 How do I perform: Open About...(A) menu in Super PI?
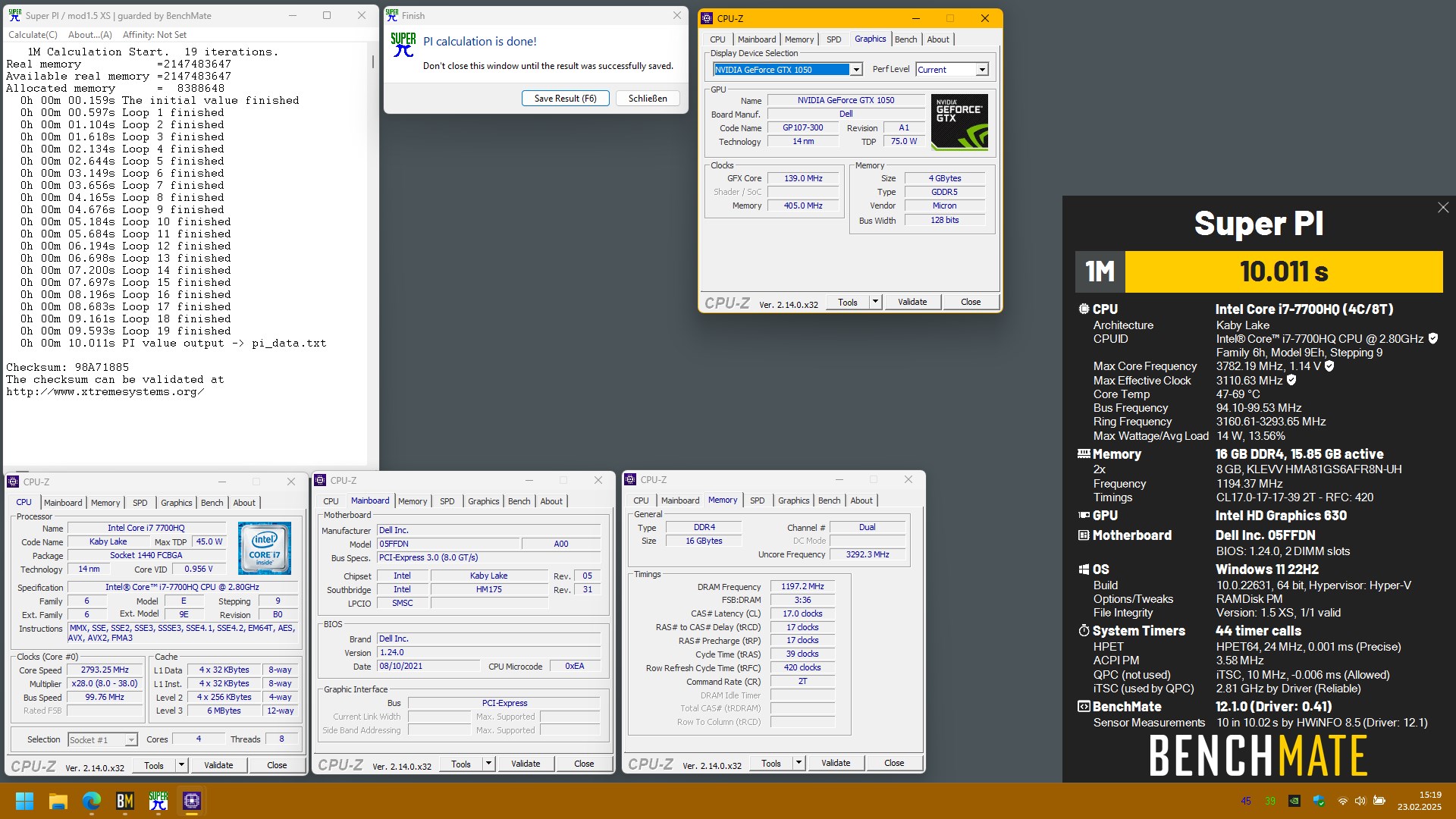coord(90,35)
